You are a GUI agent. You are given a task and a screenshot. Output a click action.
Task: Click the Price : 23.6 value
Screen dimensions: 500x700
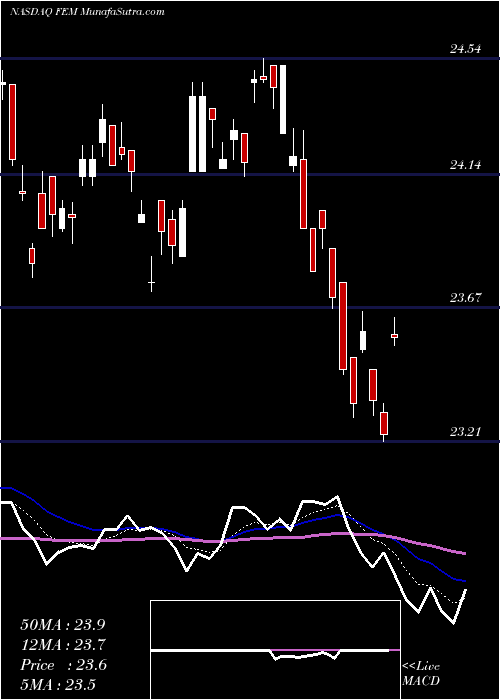64,665
